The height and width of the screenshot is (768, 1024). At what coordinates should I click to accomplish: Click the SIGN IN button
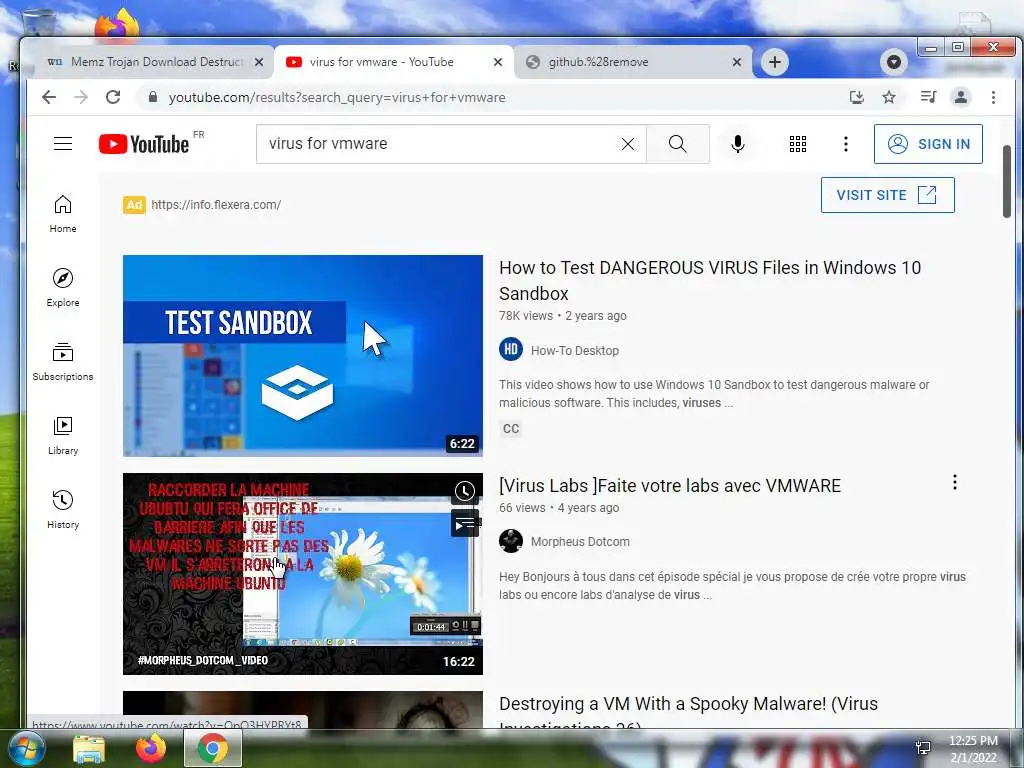point(928,144)
